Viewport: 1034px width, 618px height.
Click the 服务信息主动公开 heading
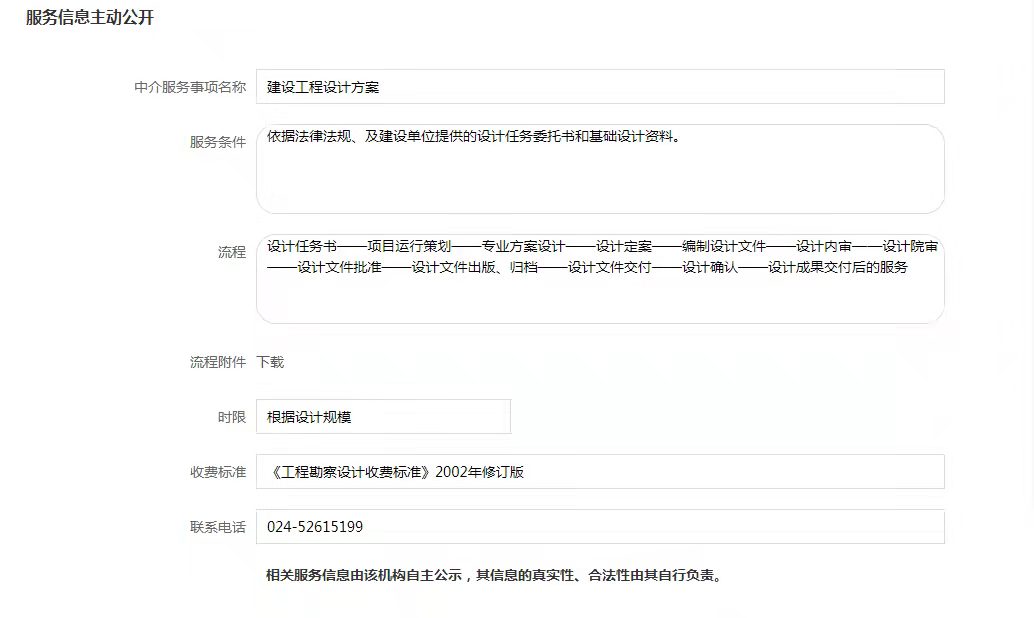[x=90, y=18]
